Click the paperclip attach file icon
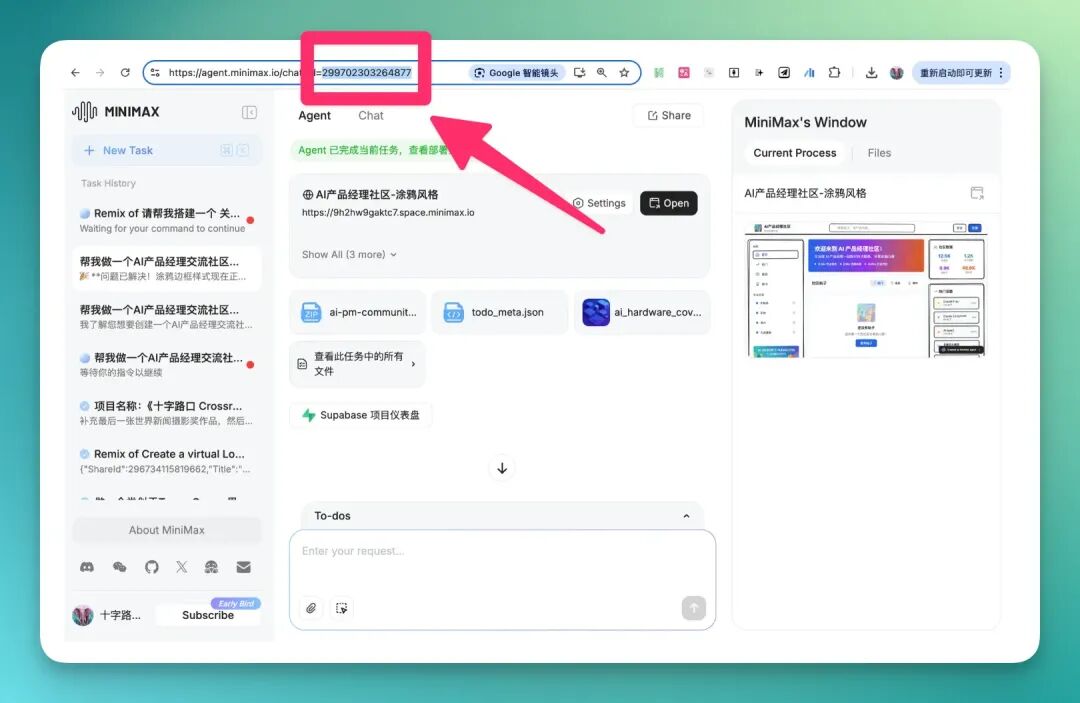 coord(311,608)
